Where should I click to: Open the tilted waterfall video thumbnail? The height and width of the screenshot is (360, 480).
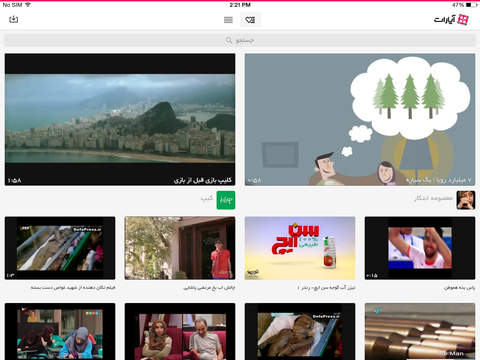click(60, 248)
